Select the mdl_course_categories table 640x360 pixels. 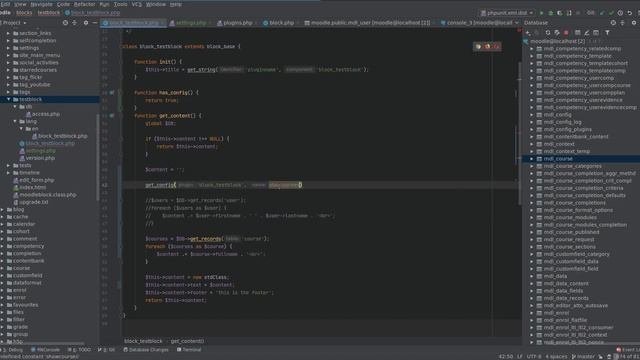572,166
